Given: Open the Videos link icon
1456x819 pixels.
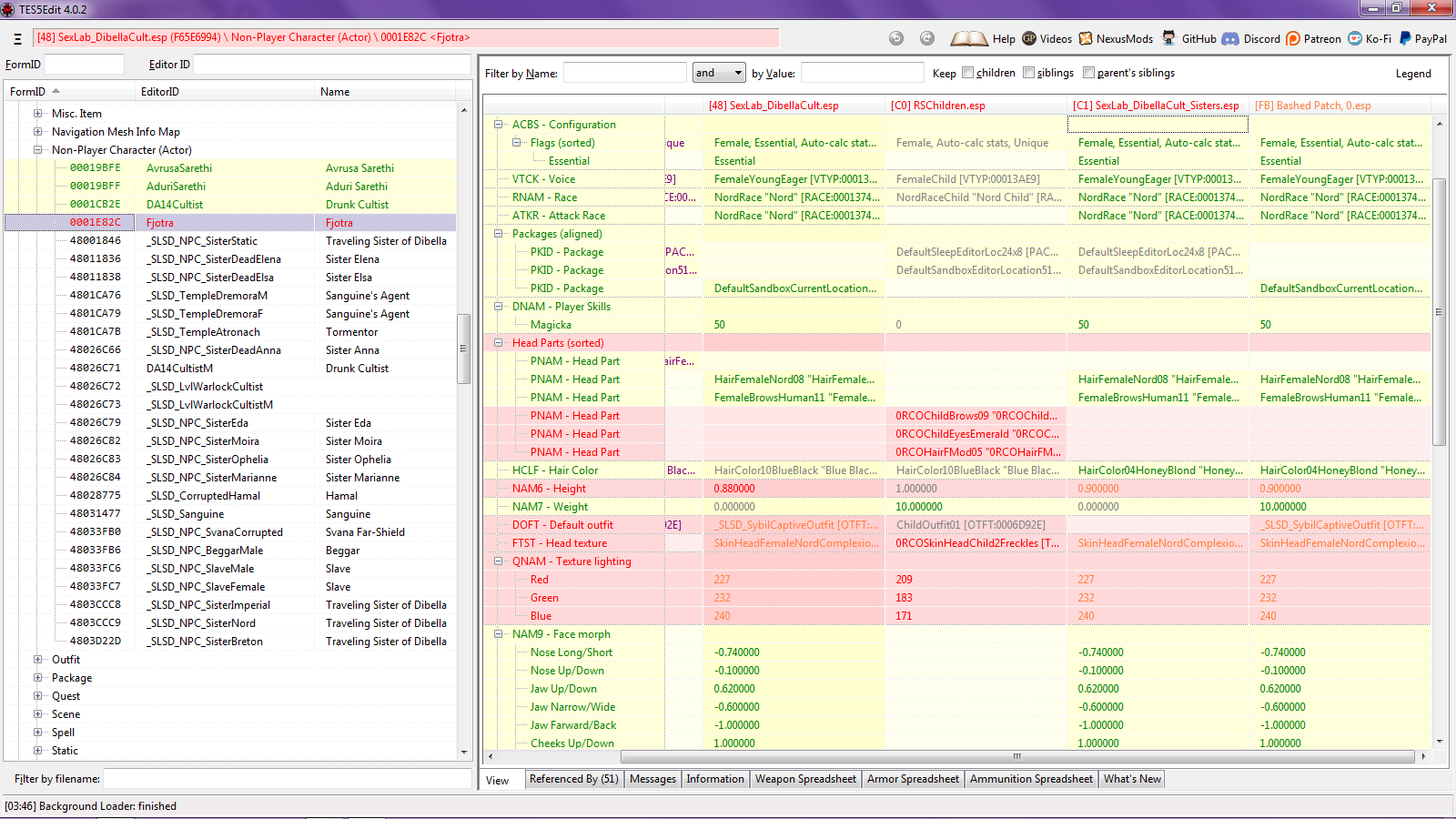Looking at the screenshot, I should (x=1029, y=38).
